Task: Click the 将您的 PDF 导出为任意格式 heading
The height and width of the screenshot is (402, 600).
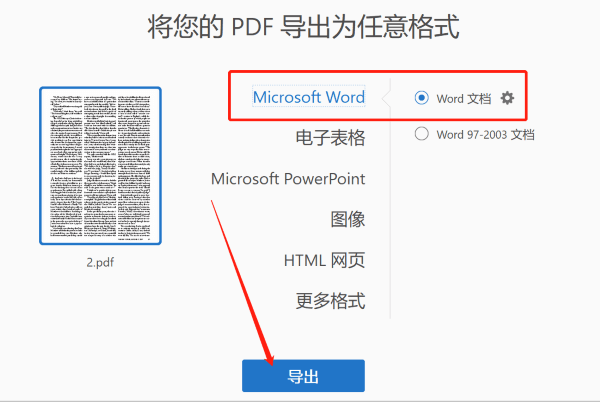Action: tap(300, 26)
